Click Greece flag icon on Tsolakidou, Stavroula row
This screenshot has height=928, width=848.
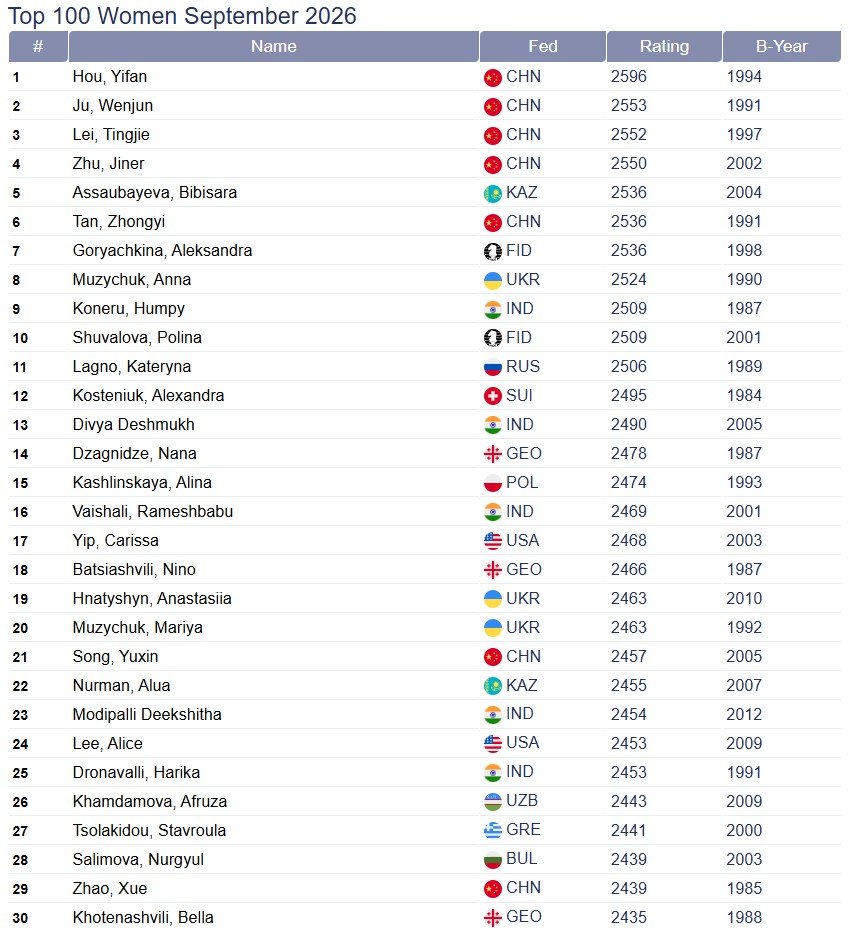[492, 831]
